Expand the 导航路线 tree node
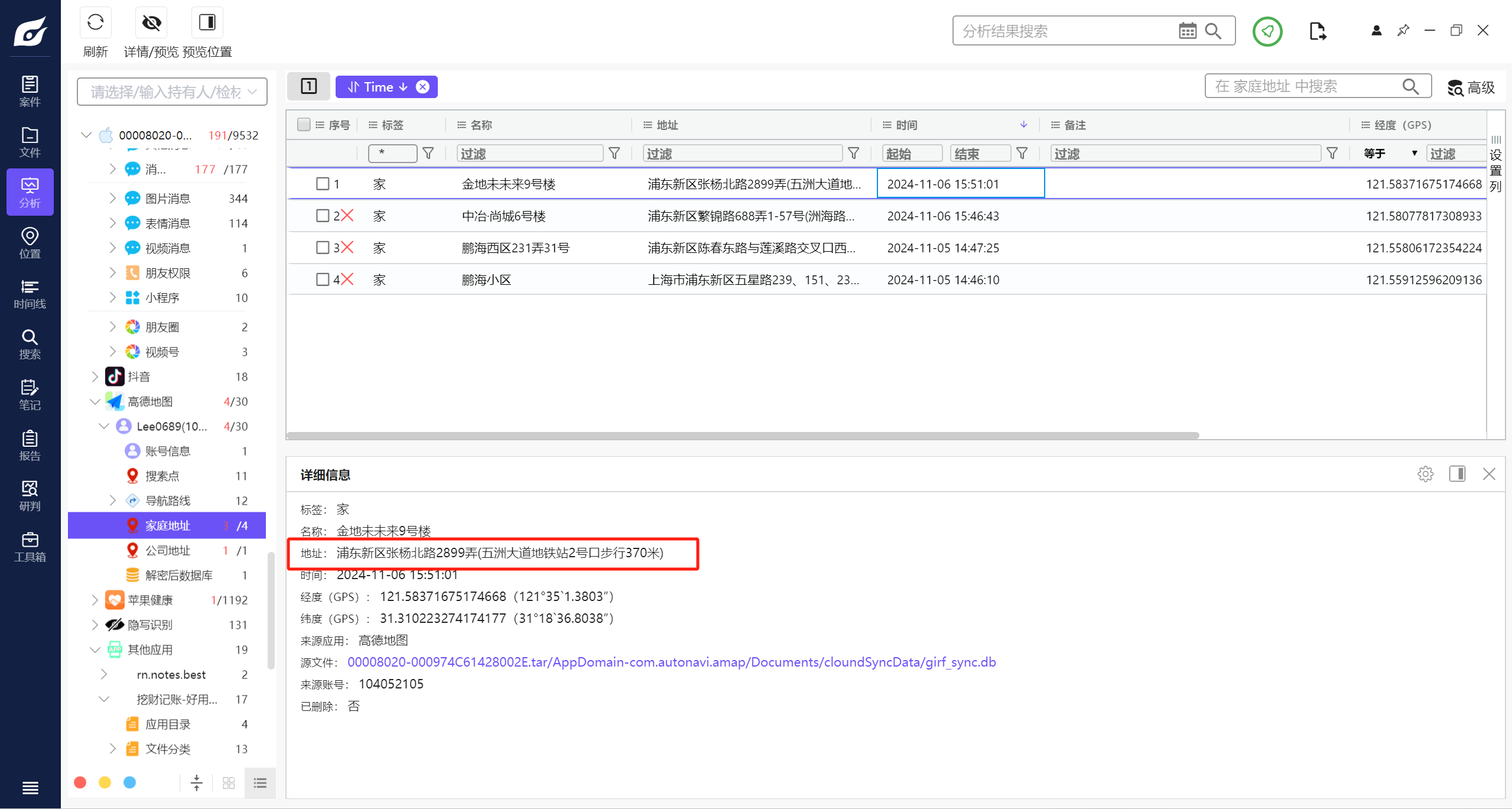1512x809 pixels. coord(113,501)
